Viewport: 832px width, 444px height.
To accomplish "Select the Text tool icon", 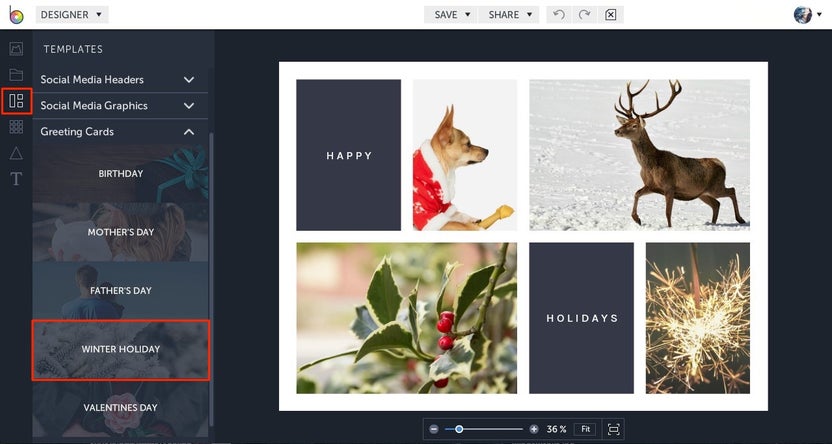I will (x=16, y=179).
